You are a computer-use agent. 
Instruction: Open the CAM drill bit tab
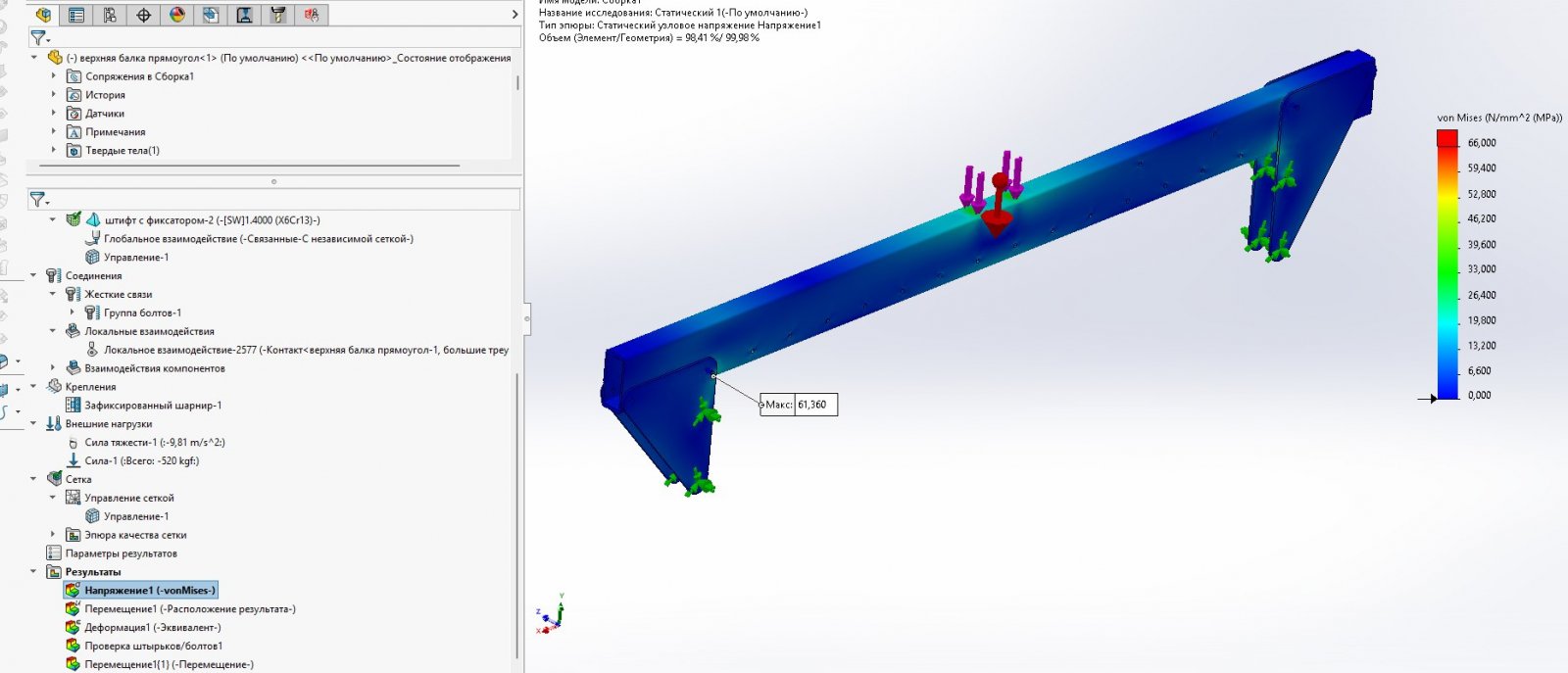pyautogui.click(x=278, y=15)
